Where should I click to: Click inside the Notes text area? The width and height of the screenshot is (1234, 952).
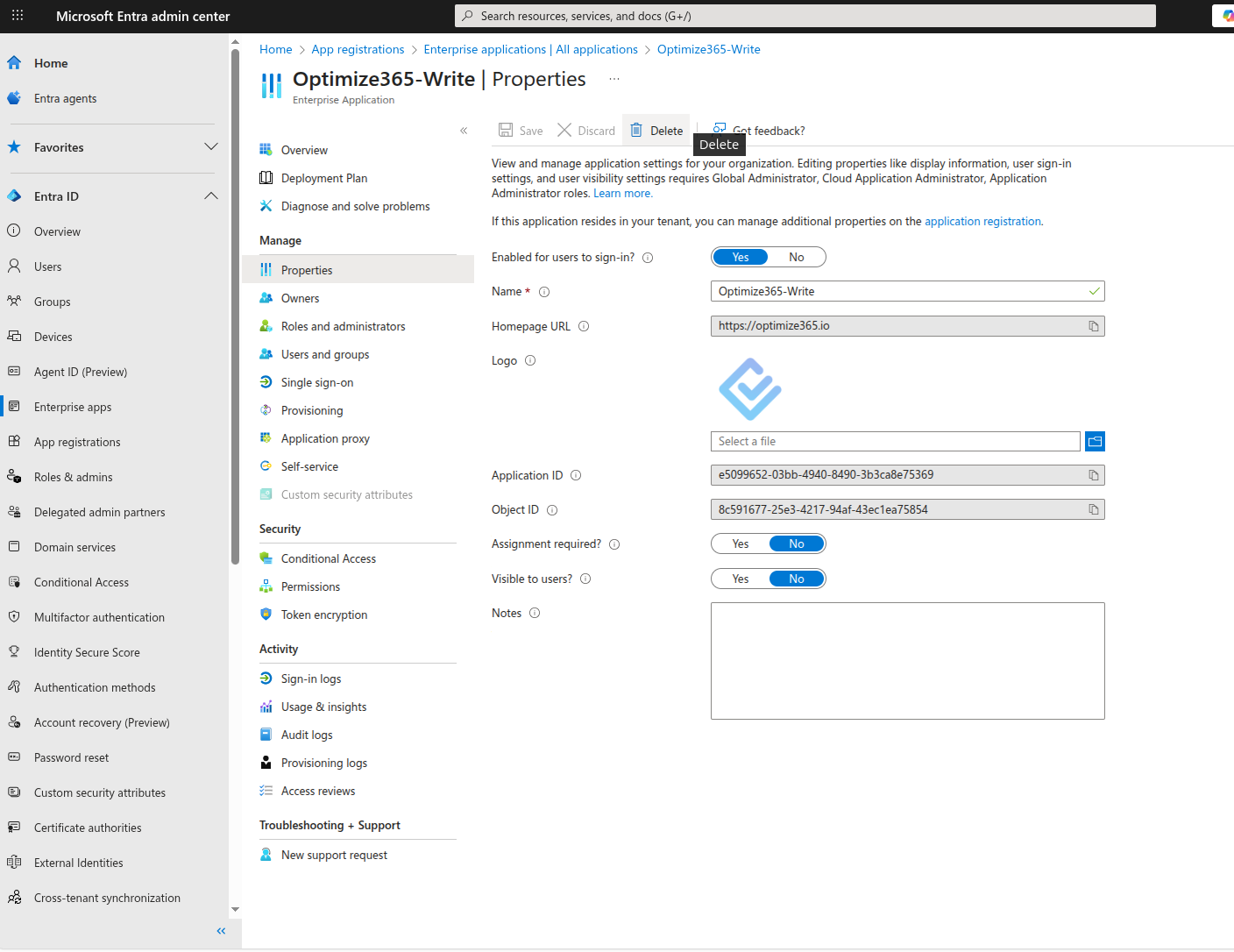coord(907,660)
